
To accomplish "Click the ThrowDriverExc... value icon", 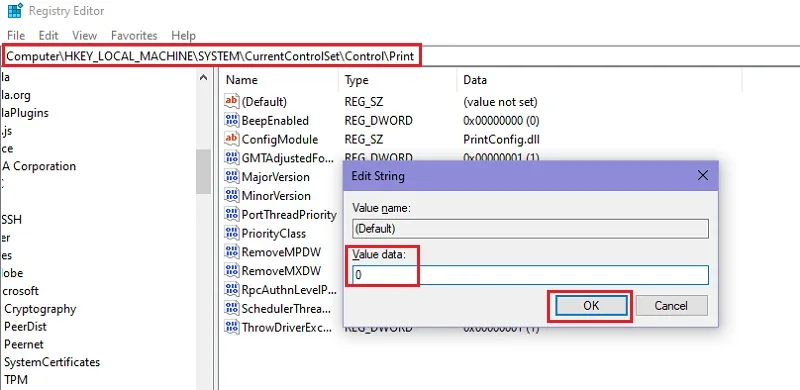I will coord(232,327).
